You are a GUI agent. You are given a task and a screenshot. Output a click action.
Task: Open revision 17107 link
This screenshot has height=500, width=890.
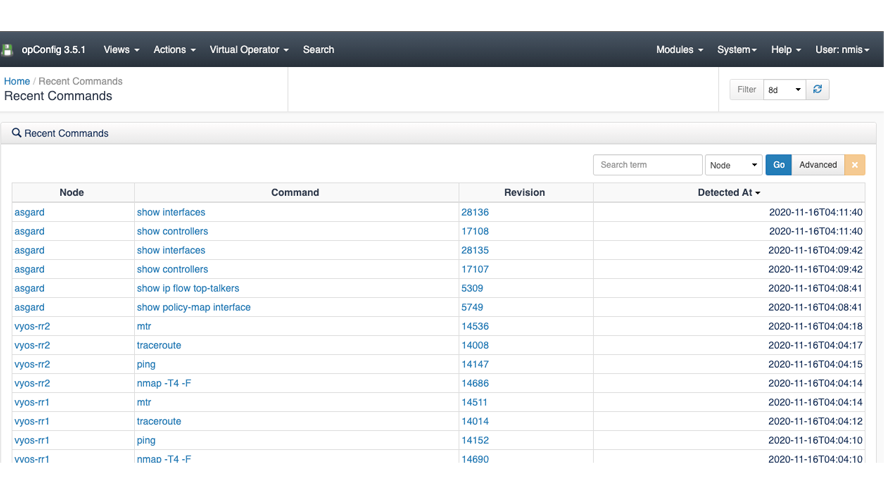(x=475, y=269)
